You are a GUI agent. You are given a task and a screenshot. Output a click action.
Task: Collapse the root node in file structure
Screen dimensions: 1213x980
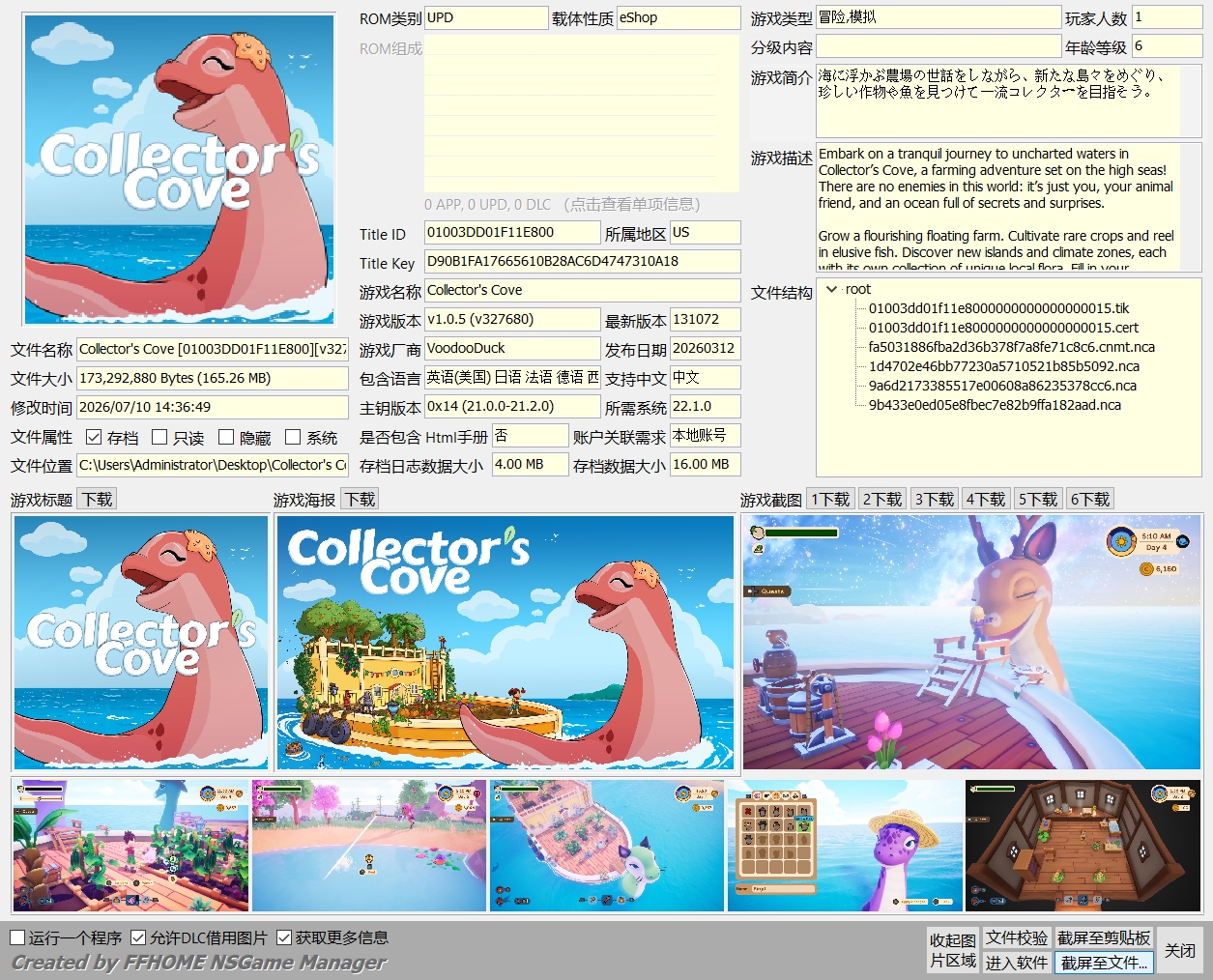(x=832, y=289)
